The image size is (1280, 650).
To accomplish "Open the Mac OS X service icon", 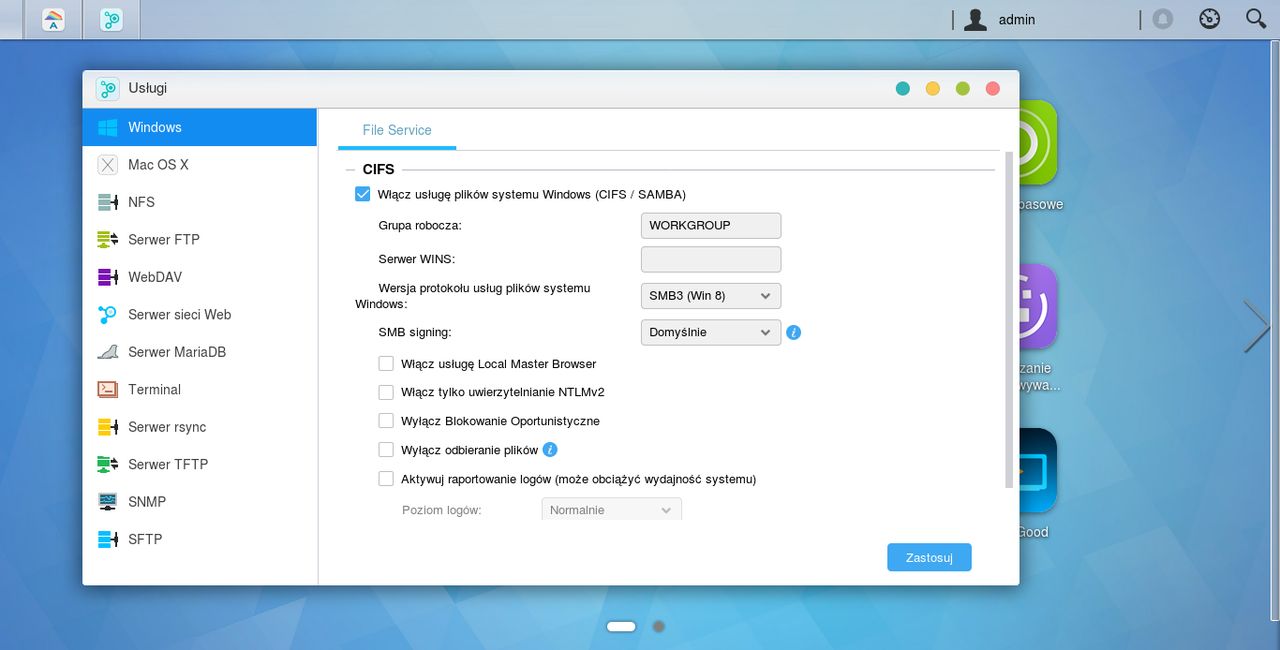I will [x=108, y=165].
